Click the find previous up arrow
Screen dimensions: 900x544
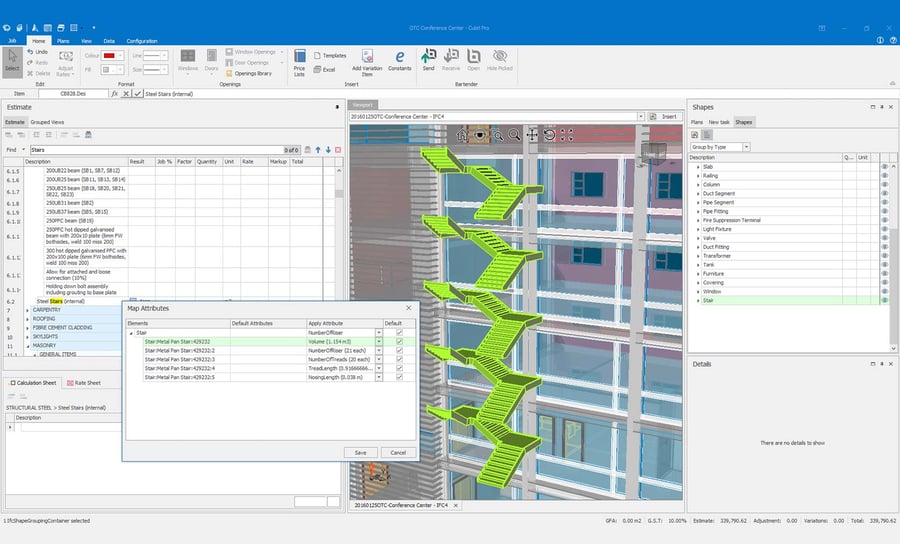318,150
